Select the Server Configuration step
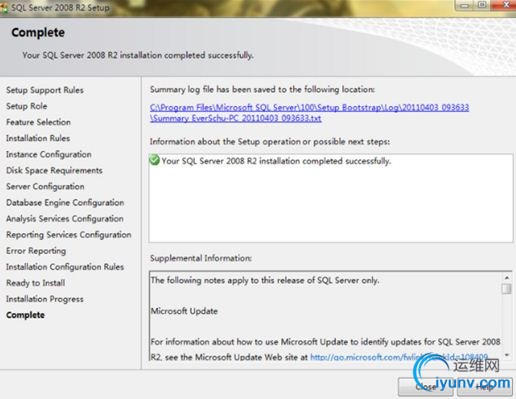Image resolution: width=516 pixels, height=399 pixels. coord(45,186)
